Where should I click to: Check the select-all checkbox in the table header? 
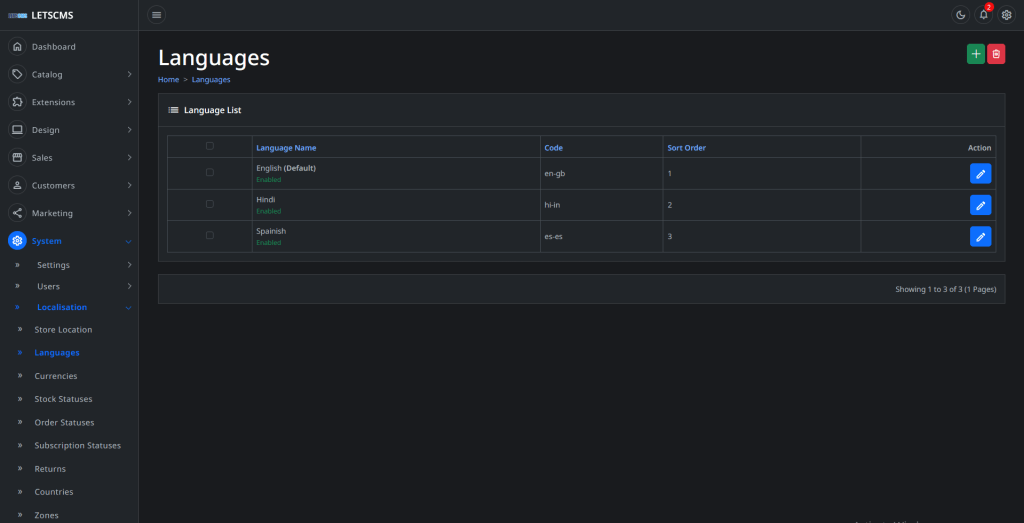[209, 146]
